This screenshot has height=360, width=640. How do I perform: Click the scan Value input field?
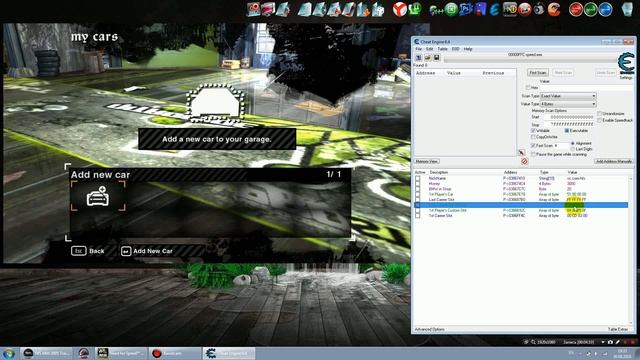point(587,87)
